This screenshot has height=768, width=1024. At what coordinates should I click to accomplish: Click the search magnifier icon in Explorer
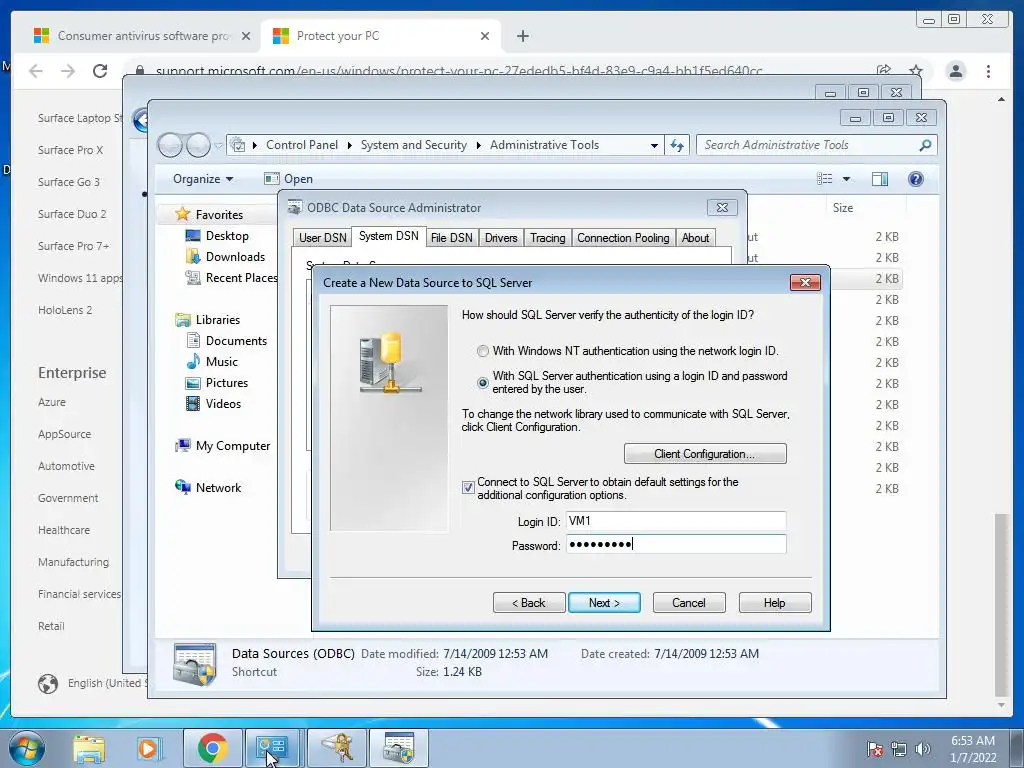(925, 145)
